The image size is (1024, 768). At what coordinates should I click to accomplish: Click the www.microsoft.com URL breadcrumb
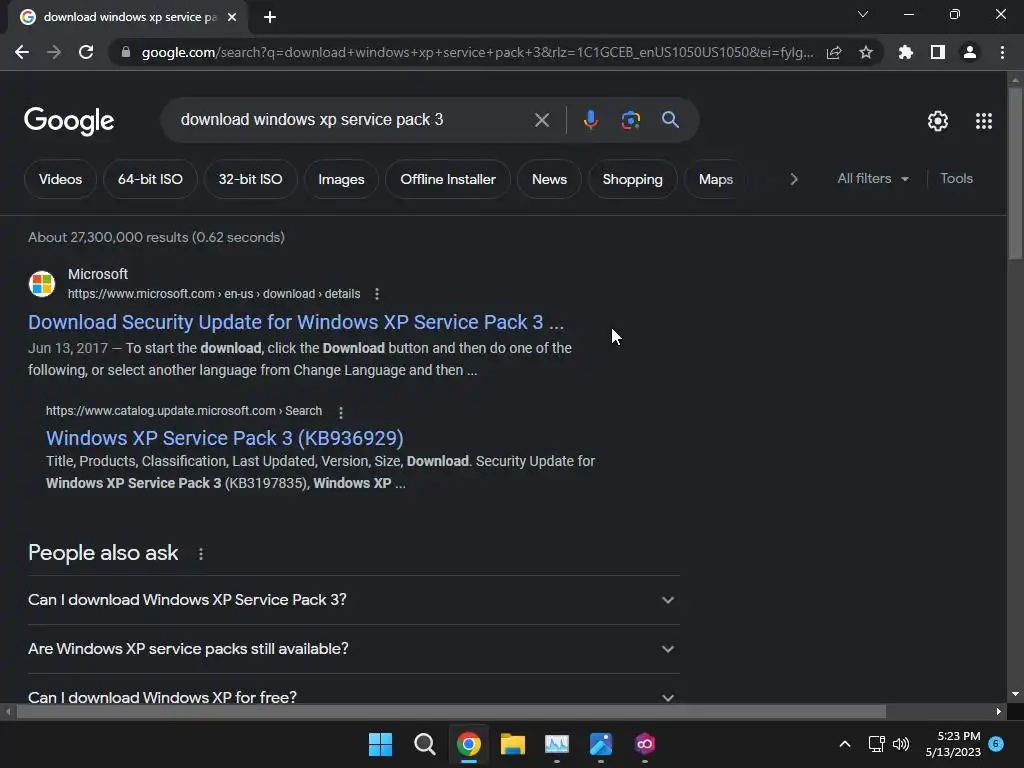pyautogui.click(x=214, y=294)
